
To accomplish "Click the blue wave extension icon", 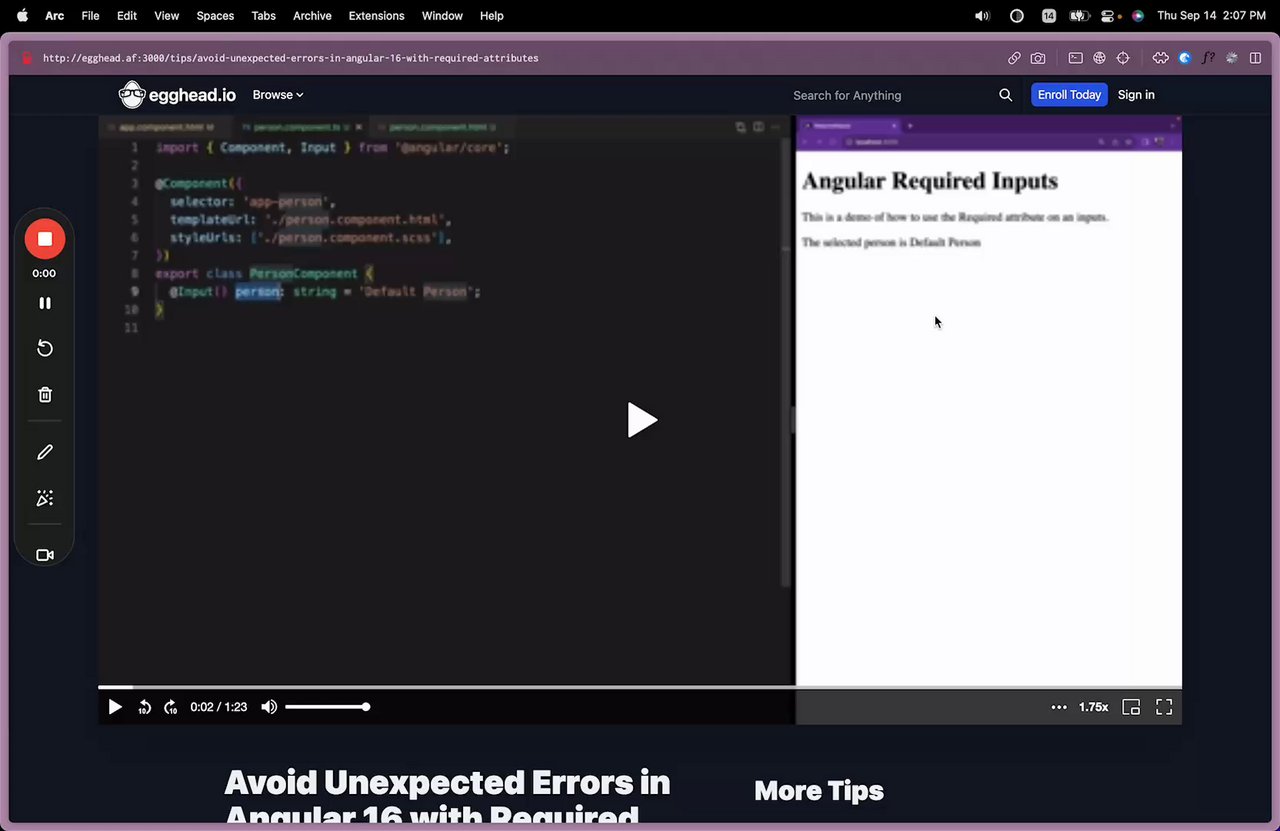I will 1185,58.
